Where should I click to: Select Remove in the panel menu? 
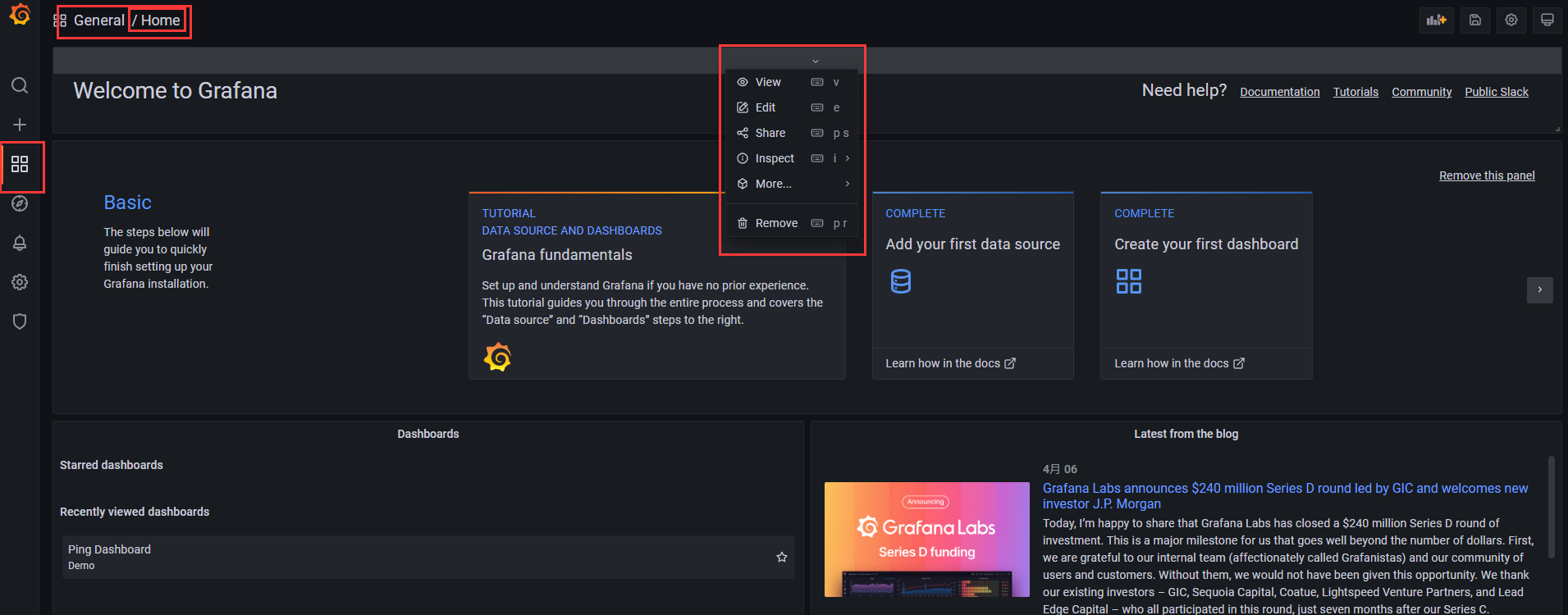point(792,223)
